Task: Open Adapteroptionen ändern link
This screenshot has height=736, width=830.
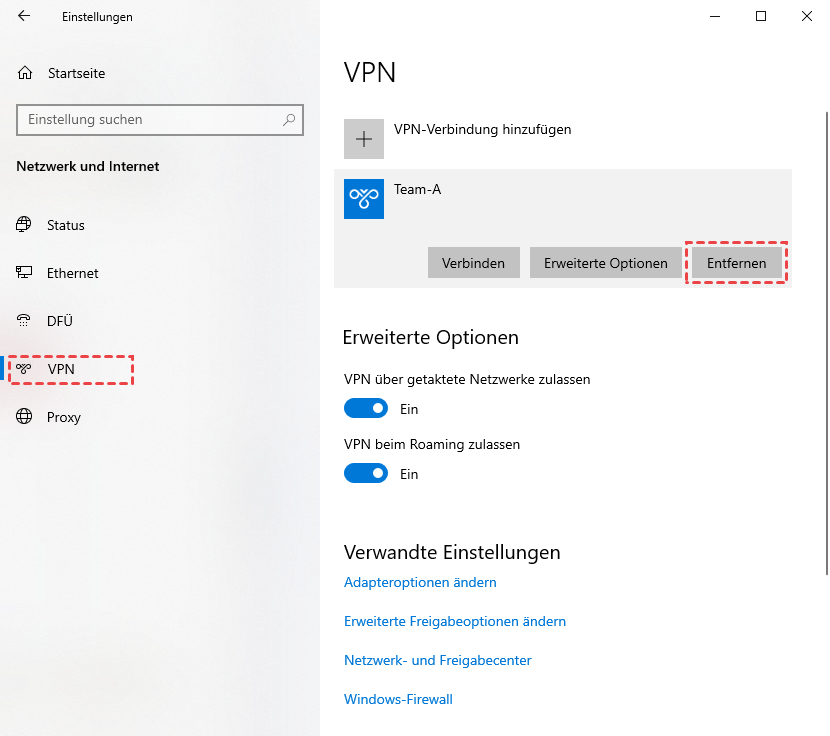Action: click(x=420, y=582)
